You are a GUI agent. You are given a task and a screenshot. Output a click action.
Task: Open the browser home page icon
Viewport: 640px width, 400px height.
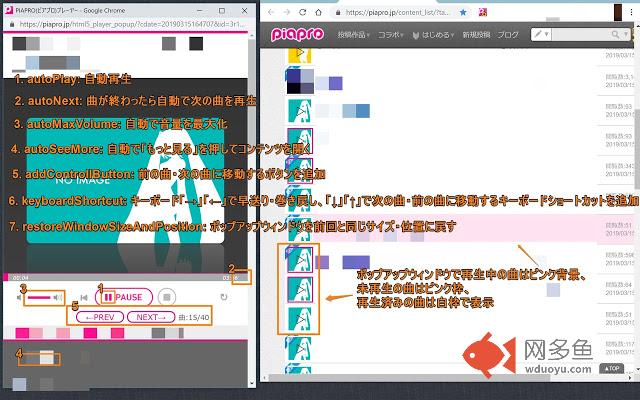(x=318, y=12)
